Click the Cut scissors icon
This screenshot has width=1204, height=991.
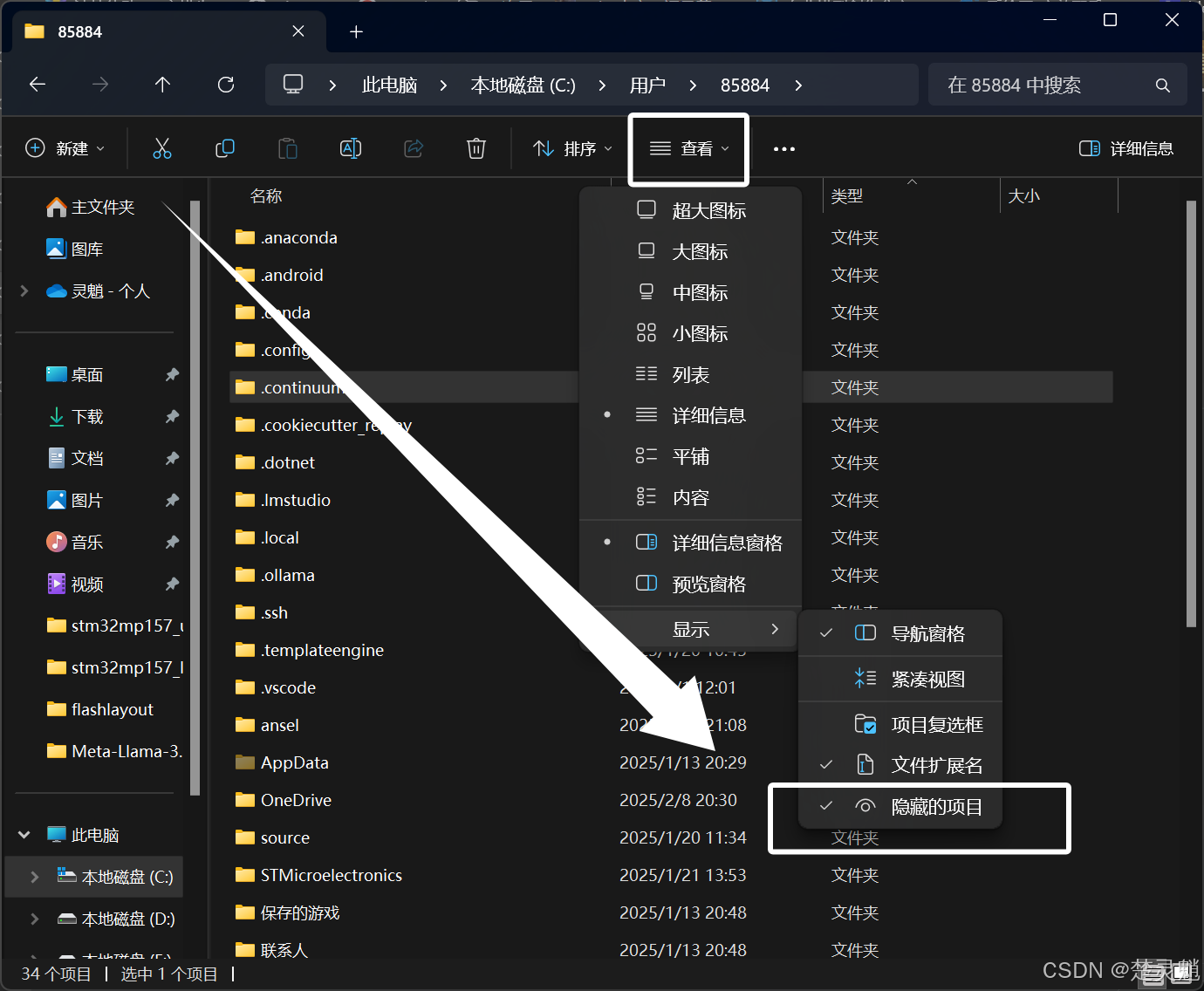(162, 148)
